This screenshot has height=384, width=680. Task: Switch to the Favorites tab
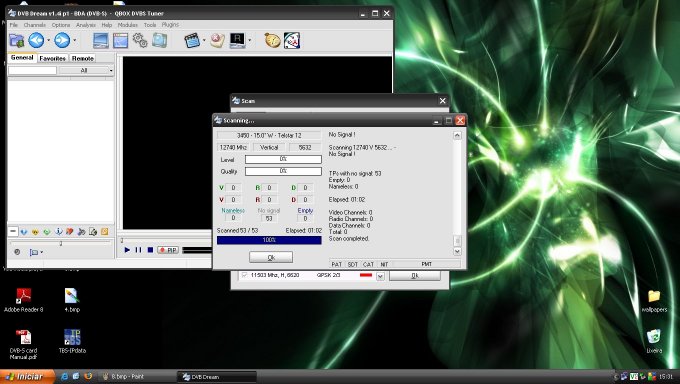click(x=52, y=58)
